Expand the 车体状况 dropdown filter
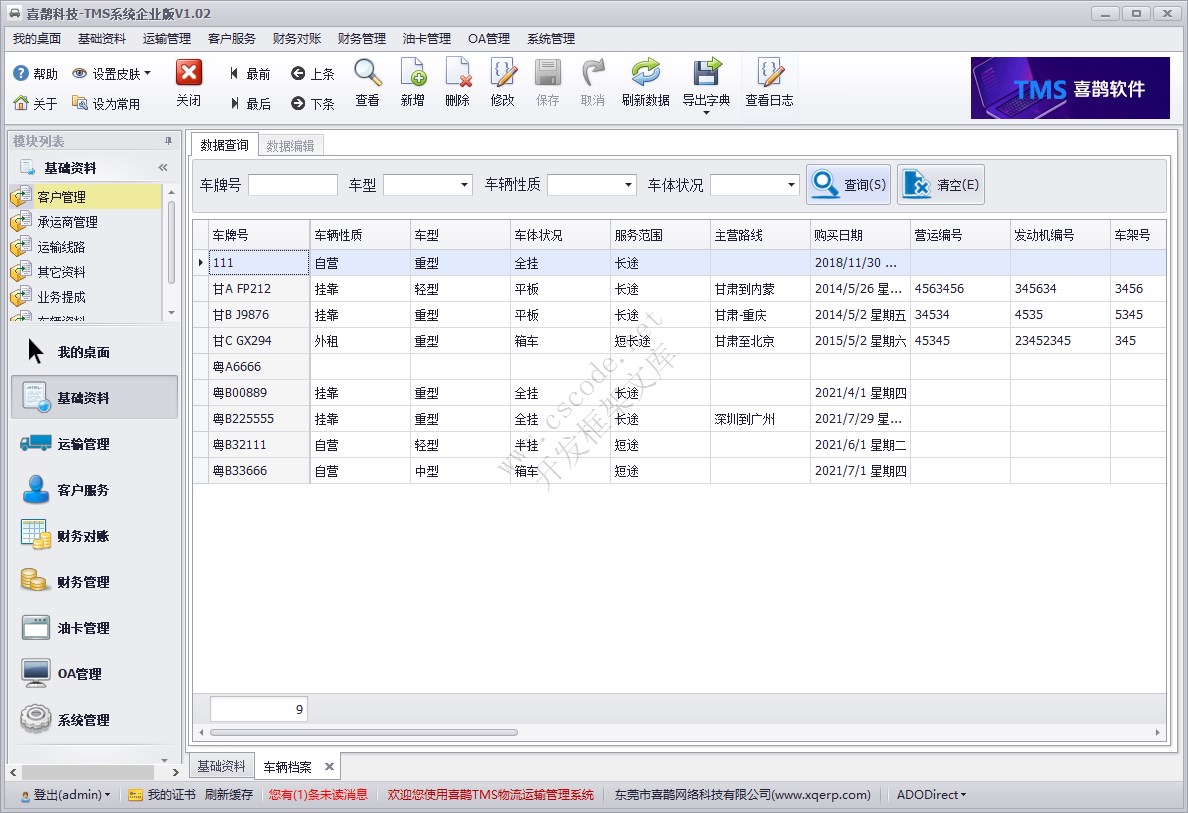The width and height of the screenshot is (1188, 813). coord(790,185)
